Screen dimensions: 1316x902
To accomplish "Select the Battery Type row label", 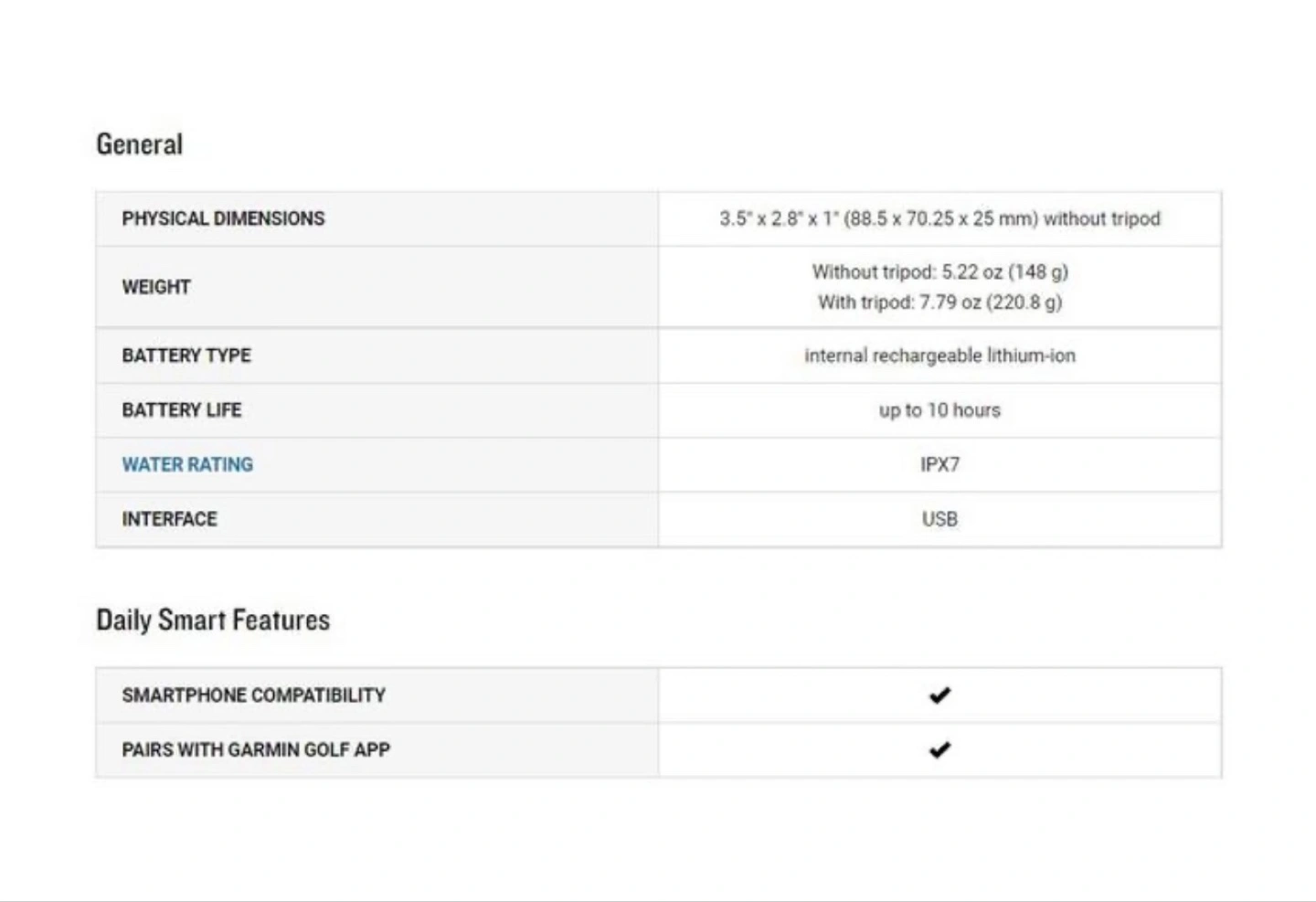I will (x=186, y=355).
